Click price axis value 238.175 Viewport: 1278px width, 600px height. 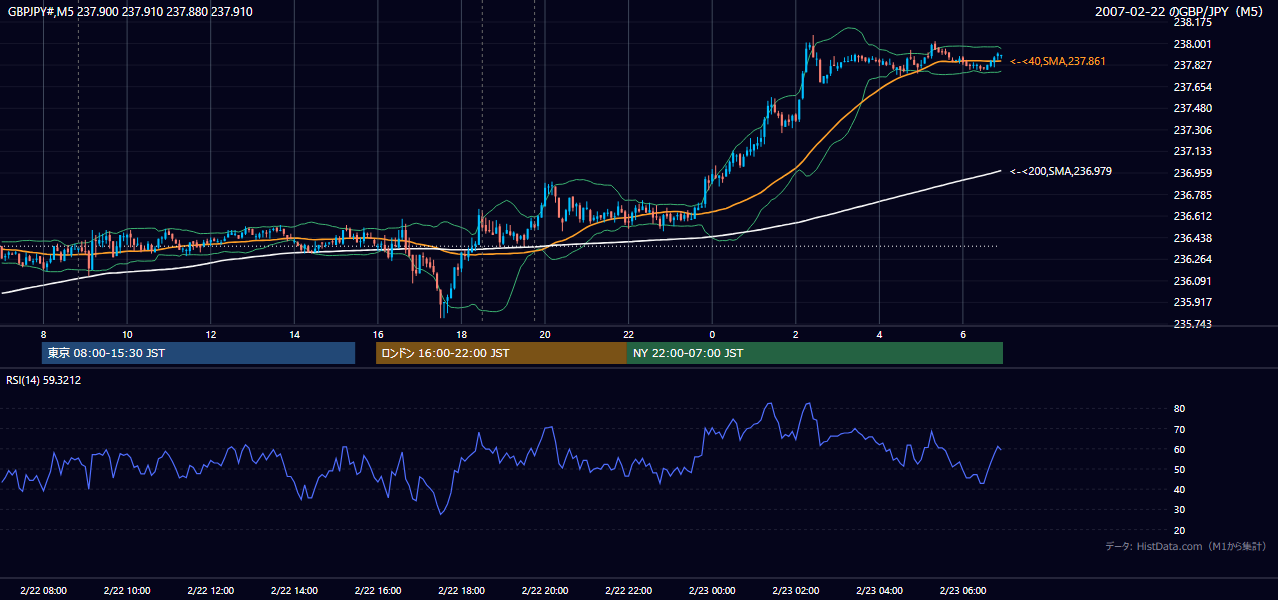1193,22
